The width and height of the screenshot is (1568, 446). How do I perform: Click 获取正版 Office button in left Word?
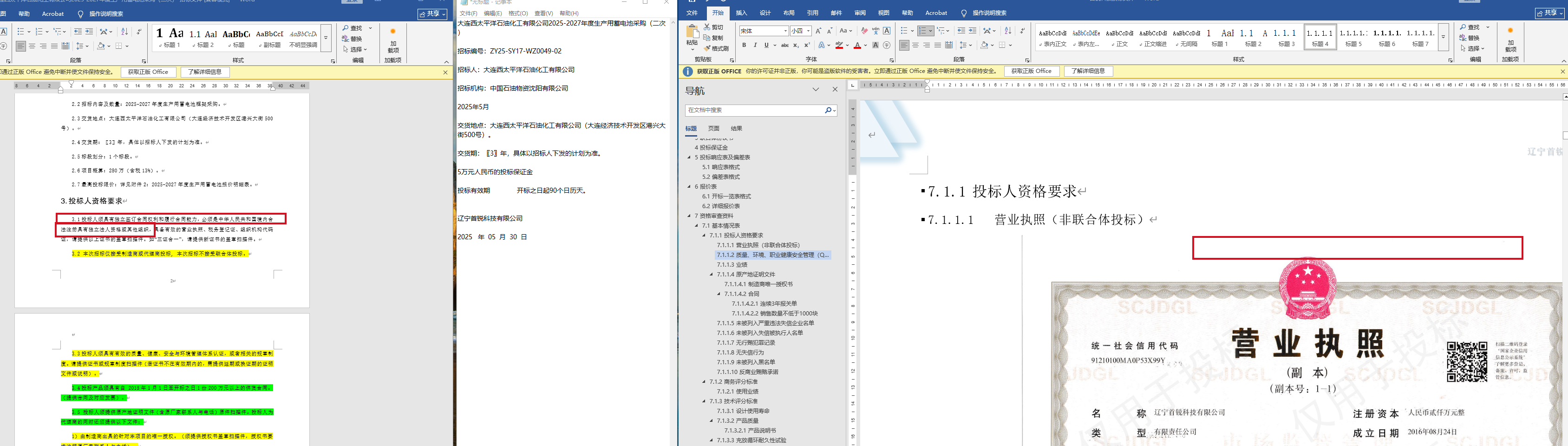148,72
